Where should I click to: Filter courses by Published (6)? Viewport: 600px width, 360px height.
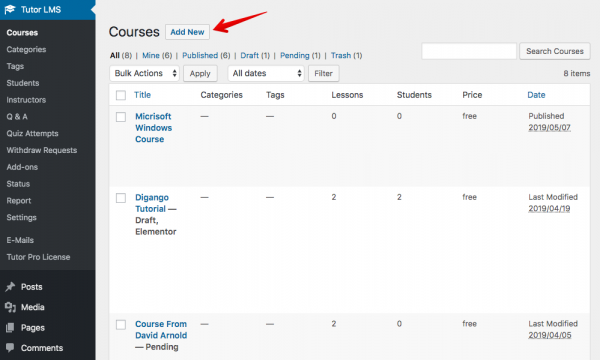coord(206,55)
